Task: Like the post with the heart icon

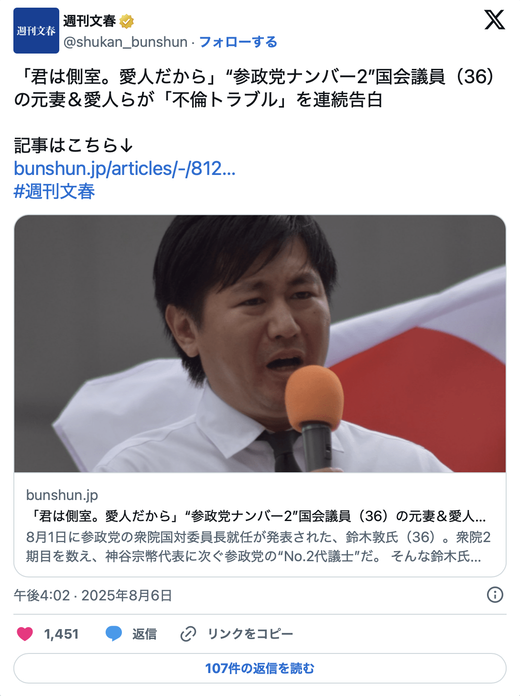Action: click(25, 633)
